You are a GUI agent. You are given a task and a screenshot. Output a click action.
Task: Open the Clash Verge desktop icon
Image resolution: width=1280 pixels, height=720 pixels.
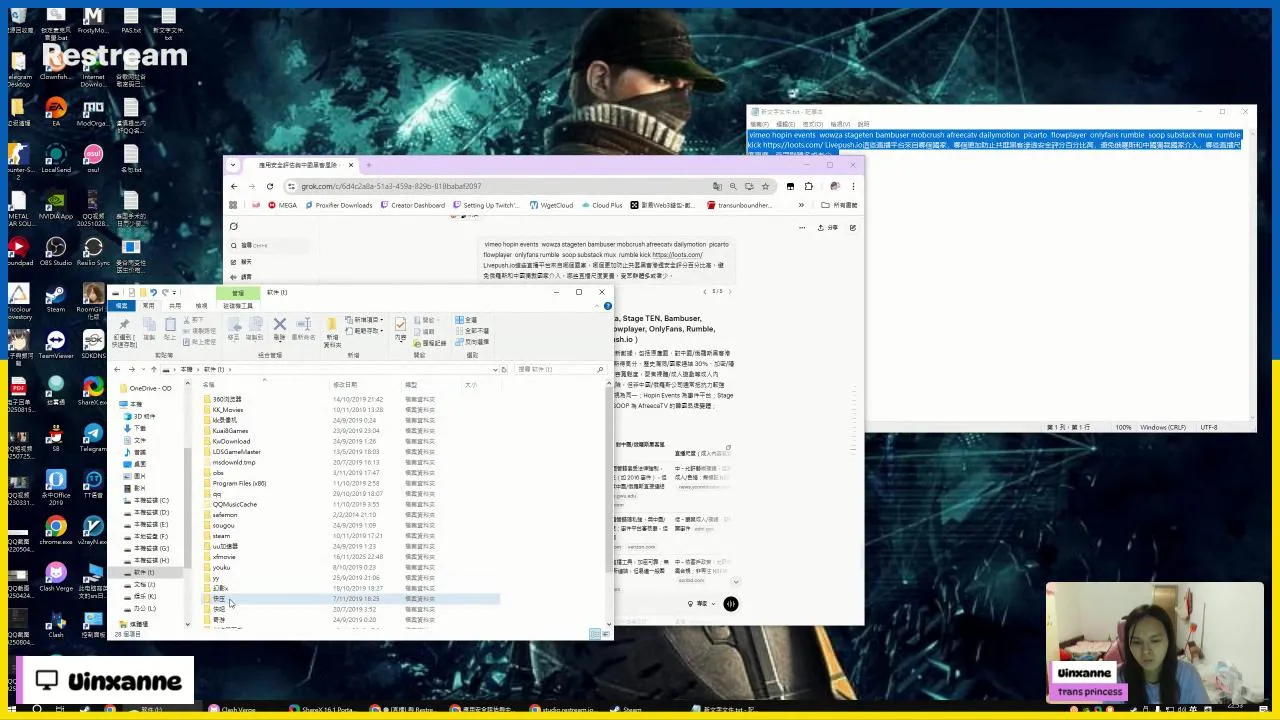pos(56,576)
